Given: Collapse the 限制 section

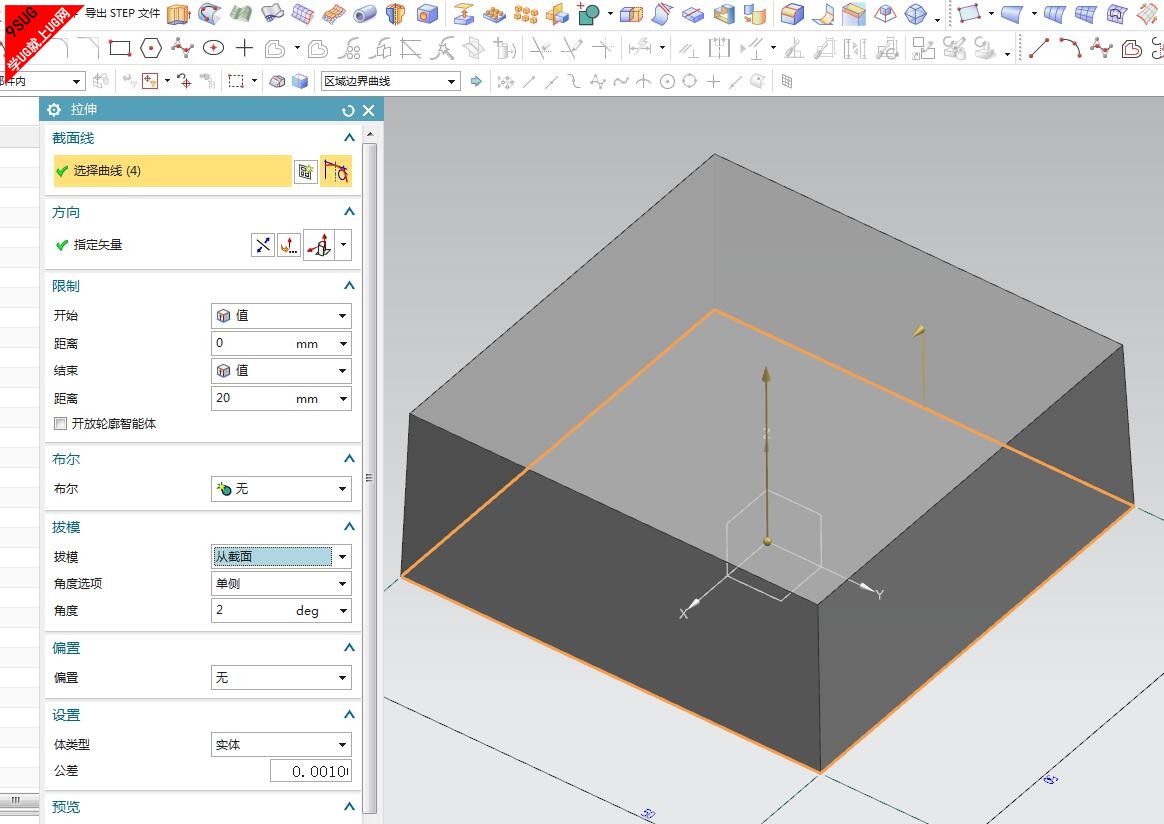Looking at the screenshot, I should (349, 286).
